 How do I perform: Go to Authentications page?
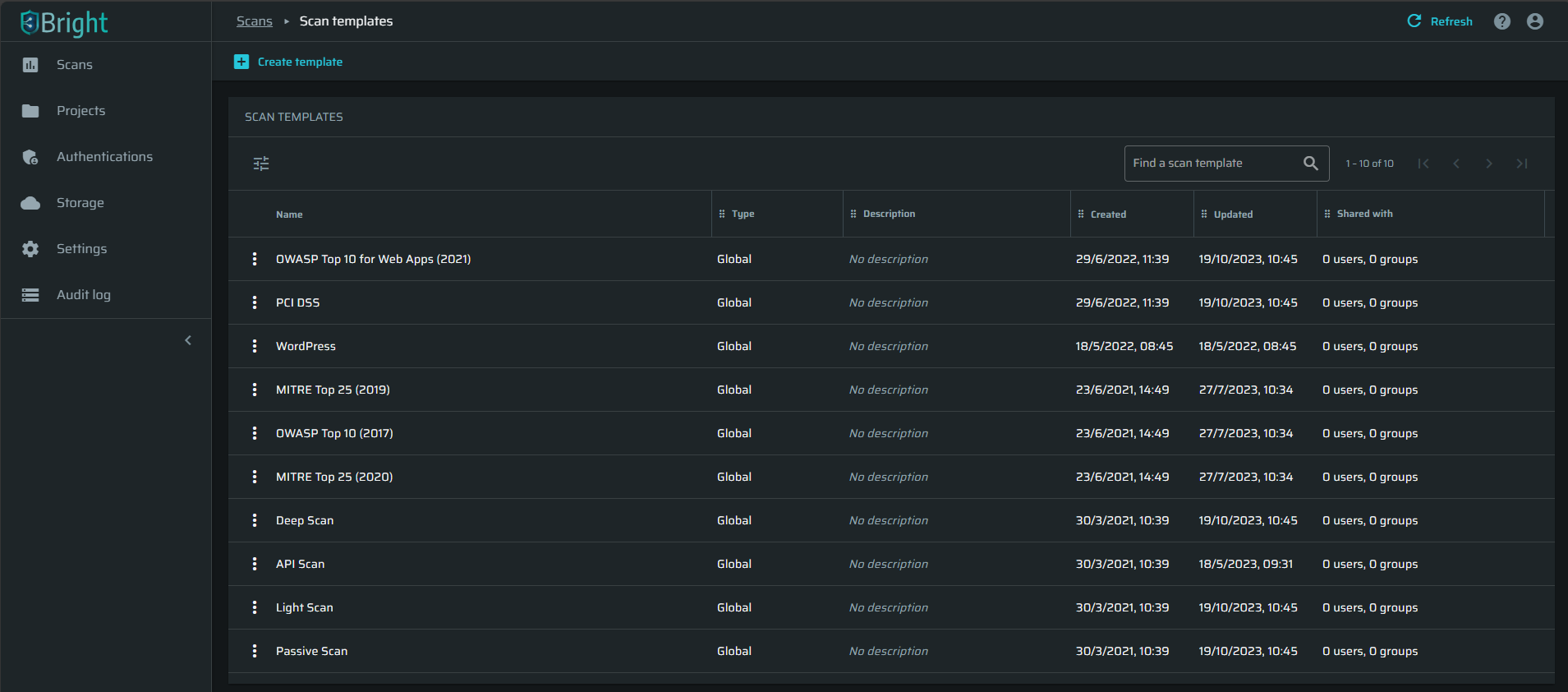point(105,157)
